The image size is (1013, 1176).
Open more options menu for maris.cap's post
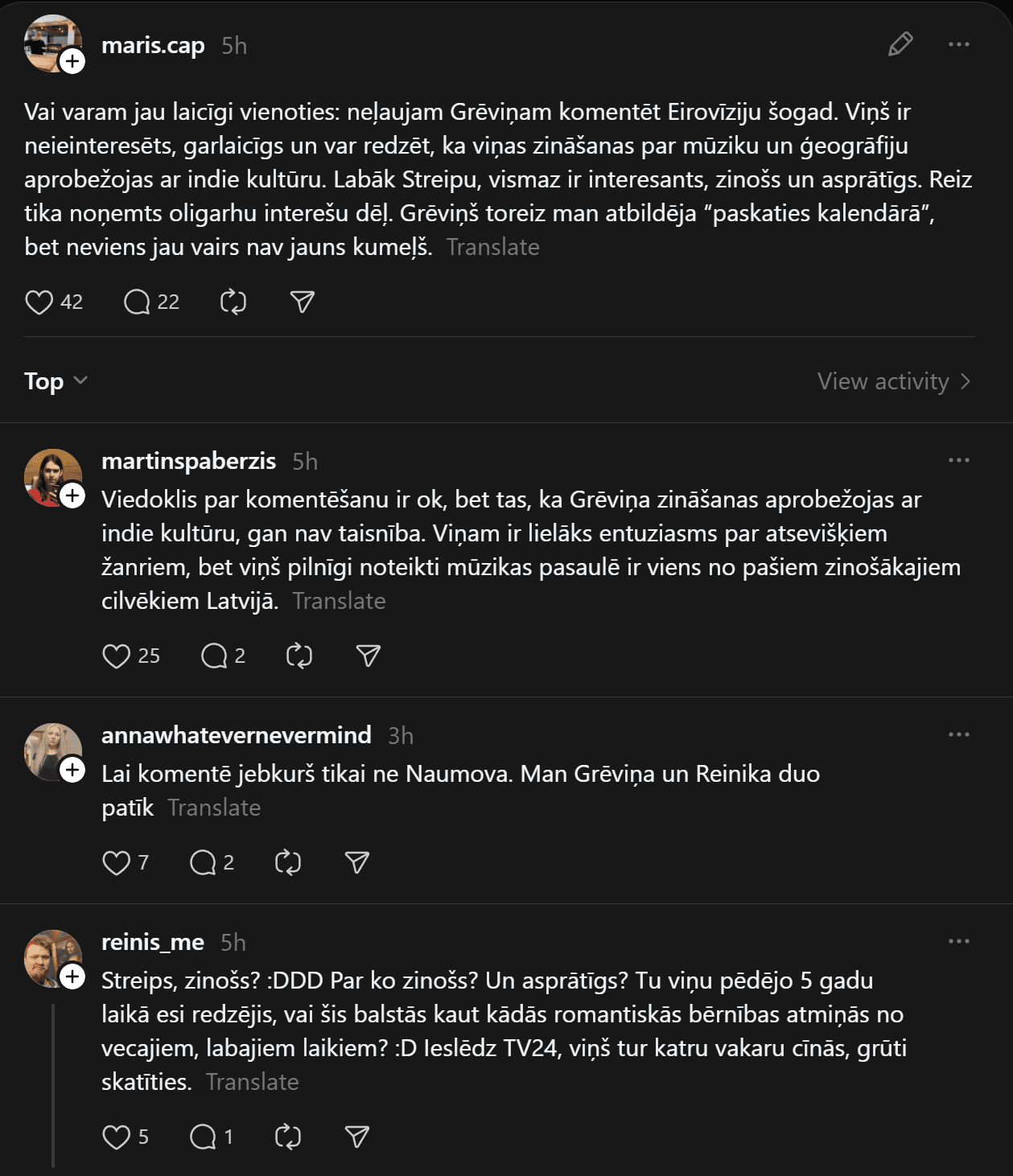(x=958, y=44)
